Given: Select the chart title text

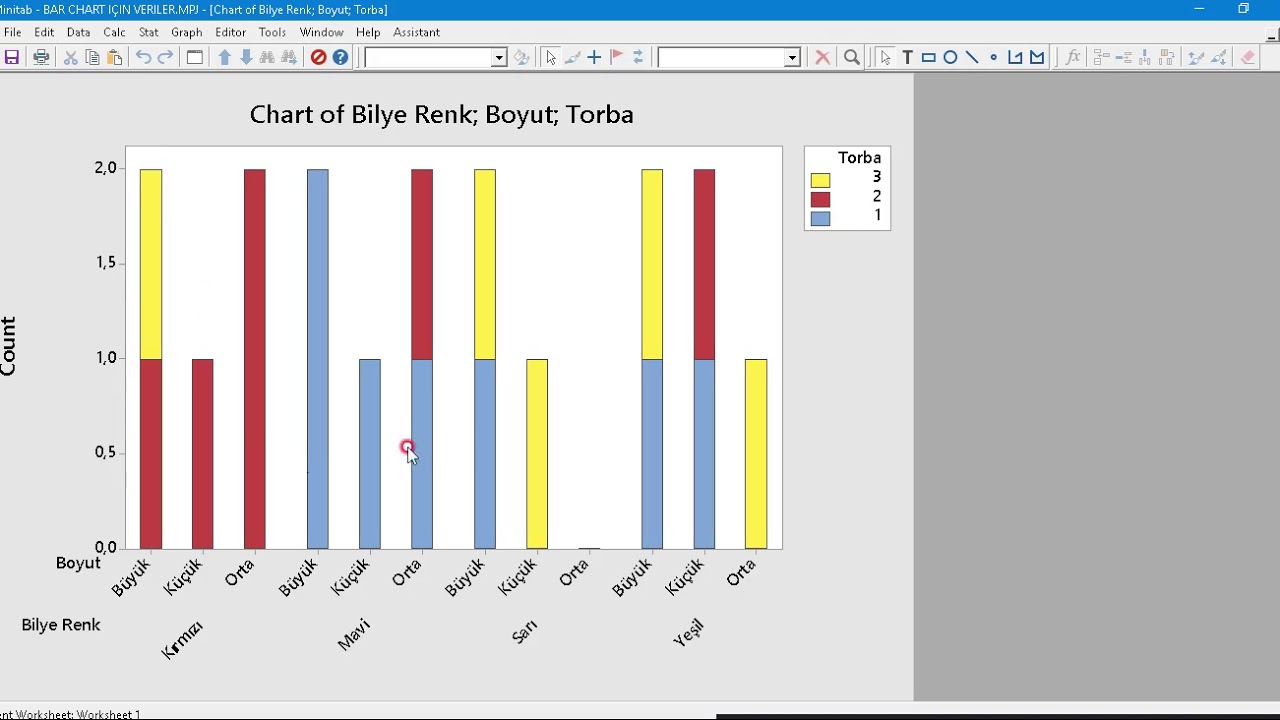Looking at the screenshot, I should click(x=441, y=115).
